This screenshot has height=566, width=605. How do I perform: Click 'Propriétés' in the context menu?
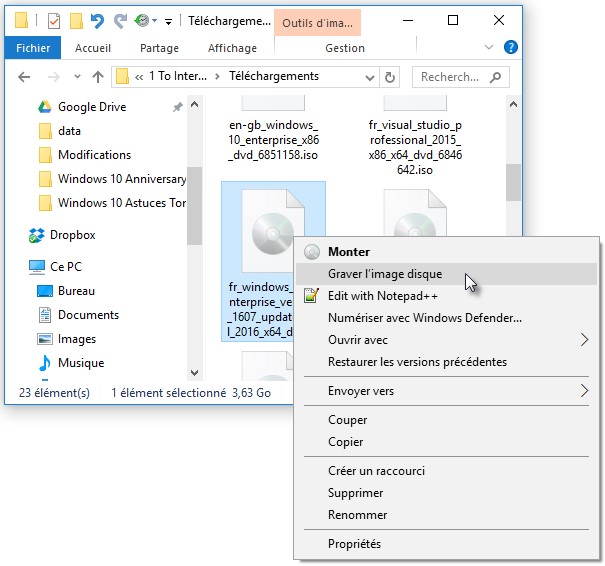pyautogui.click(x=354, y=544)
